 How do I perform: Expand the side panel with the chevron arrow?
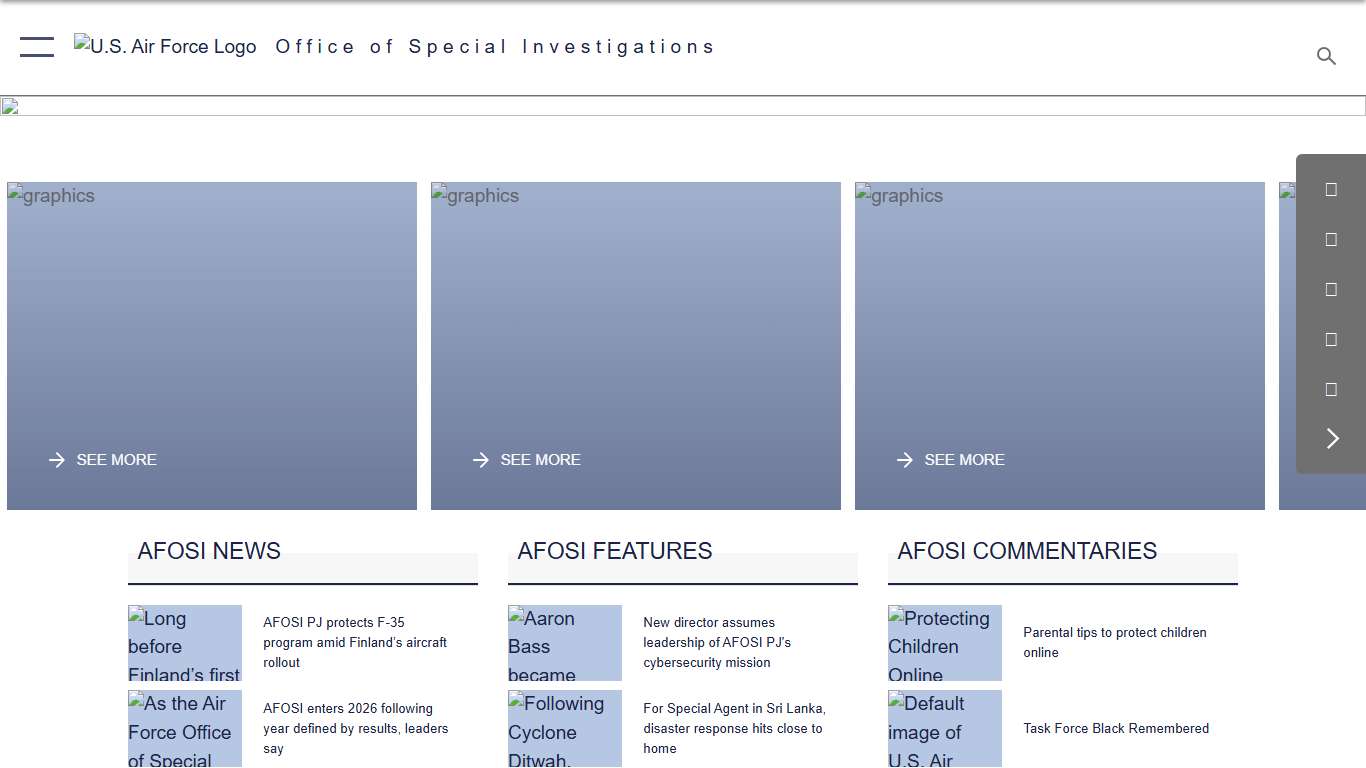click(x=1331, y=439)
